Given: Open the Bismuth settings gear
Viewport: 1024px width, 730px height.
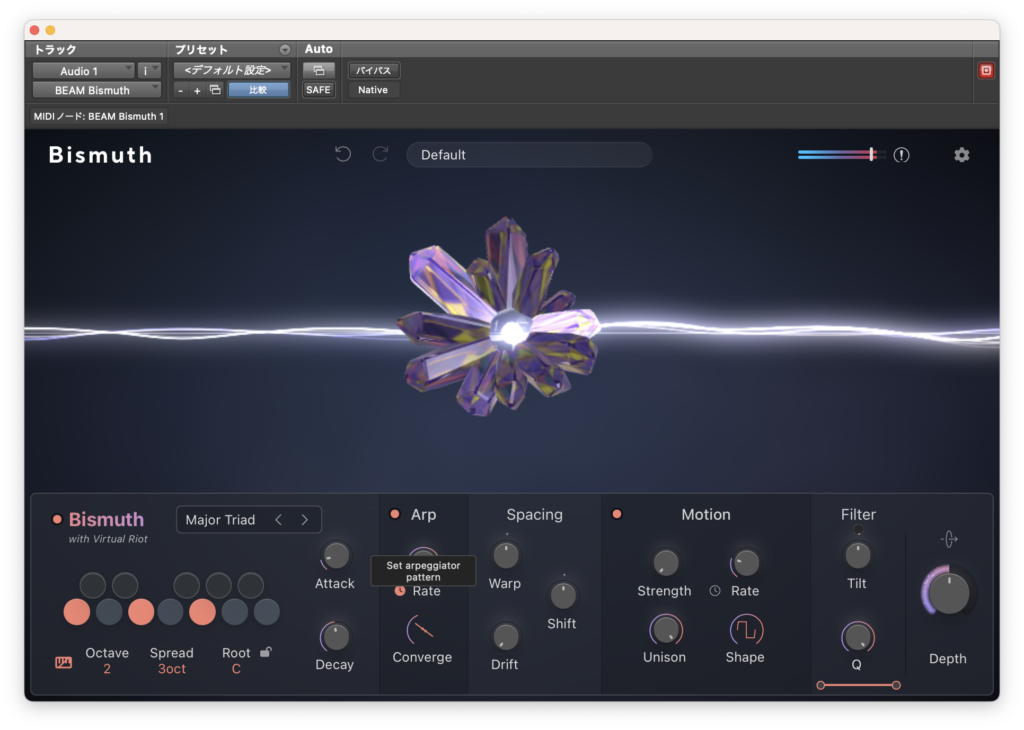Looking at the screenshot, I should (961, 155).
